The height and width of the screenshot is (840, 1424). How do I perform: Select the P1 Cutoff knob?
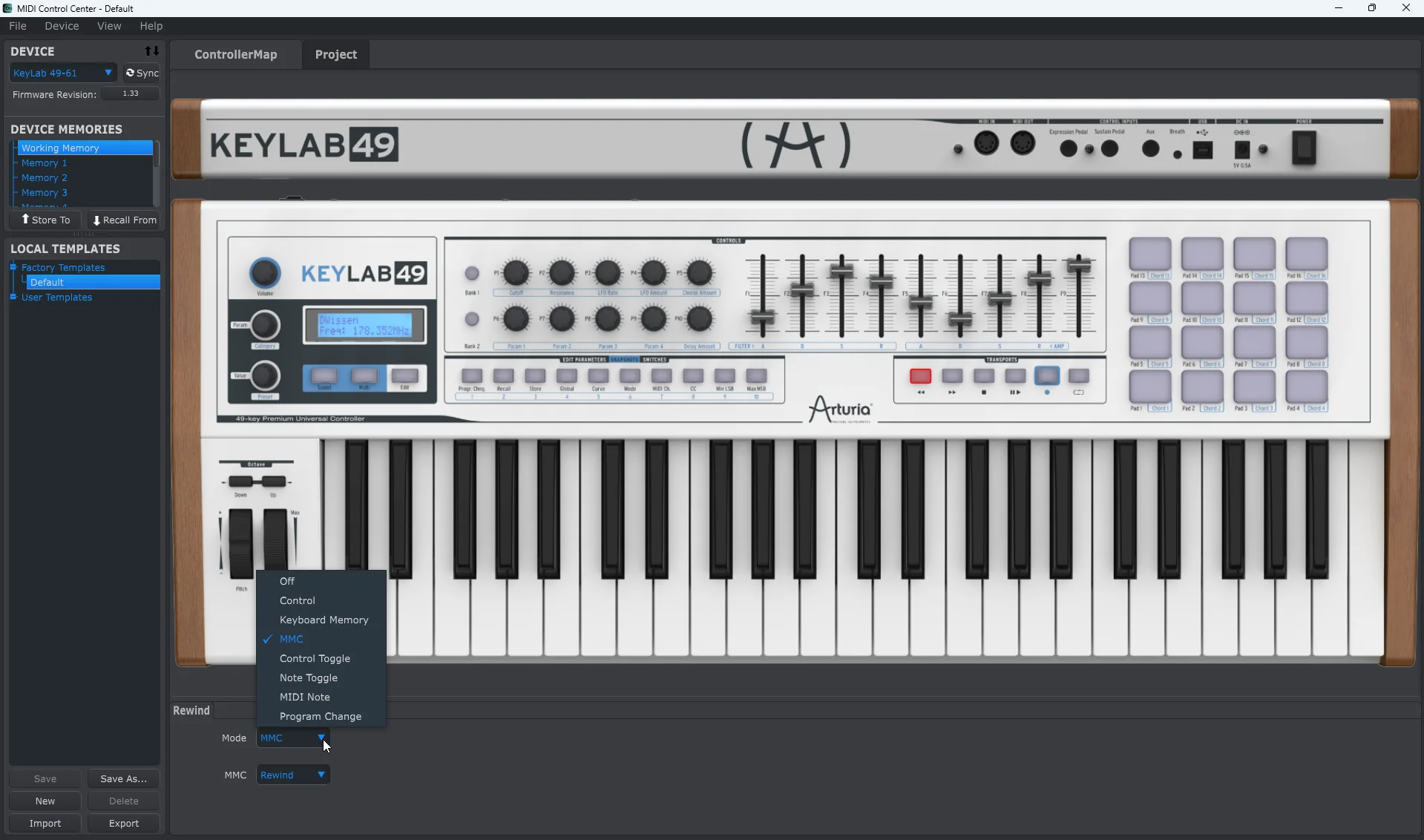click(x=516, y=273)
